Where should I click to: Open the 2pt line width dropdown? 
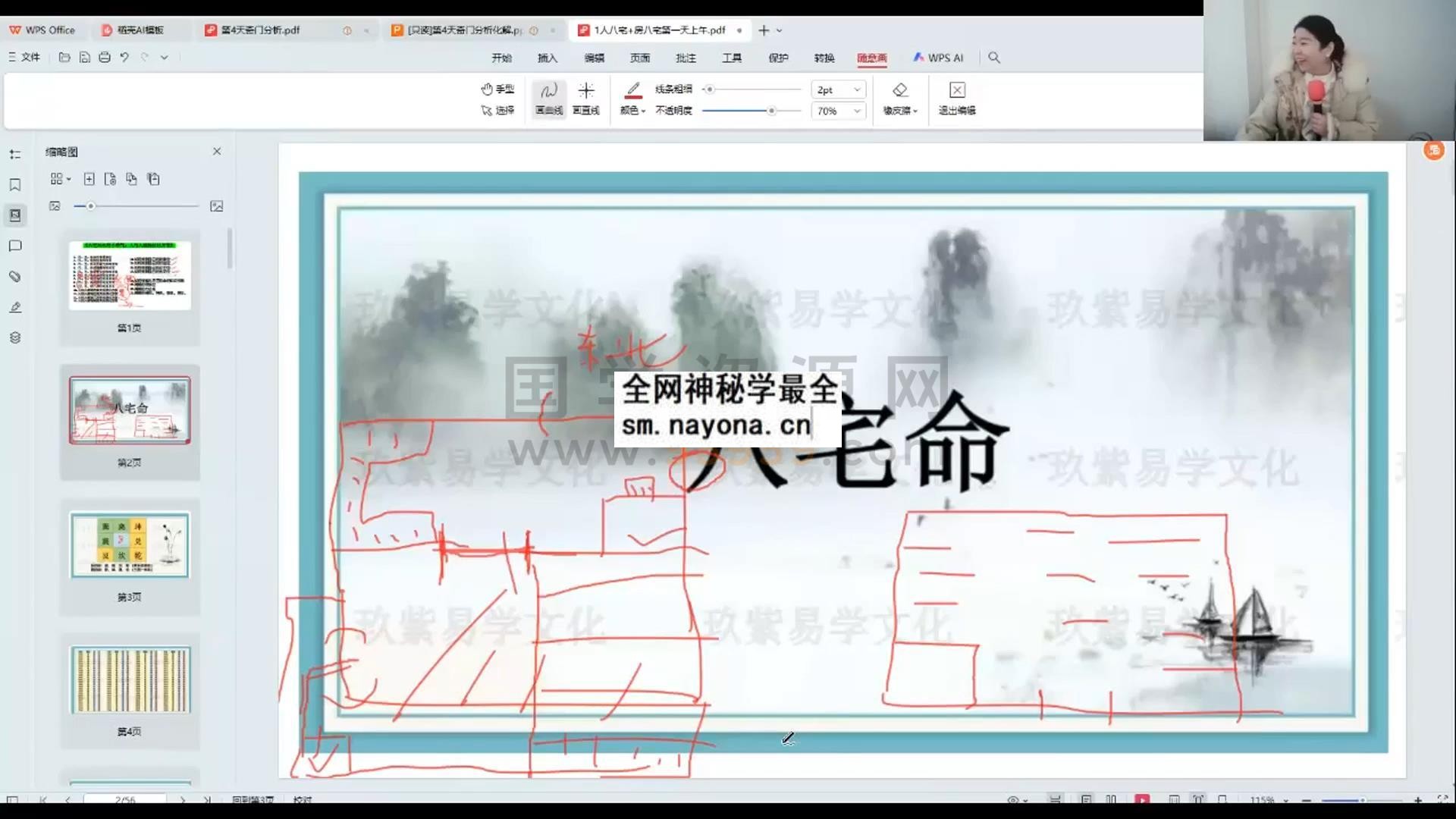click(x=838, y=89)
